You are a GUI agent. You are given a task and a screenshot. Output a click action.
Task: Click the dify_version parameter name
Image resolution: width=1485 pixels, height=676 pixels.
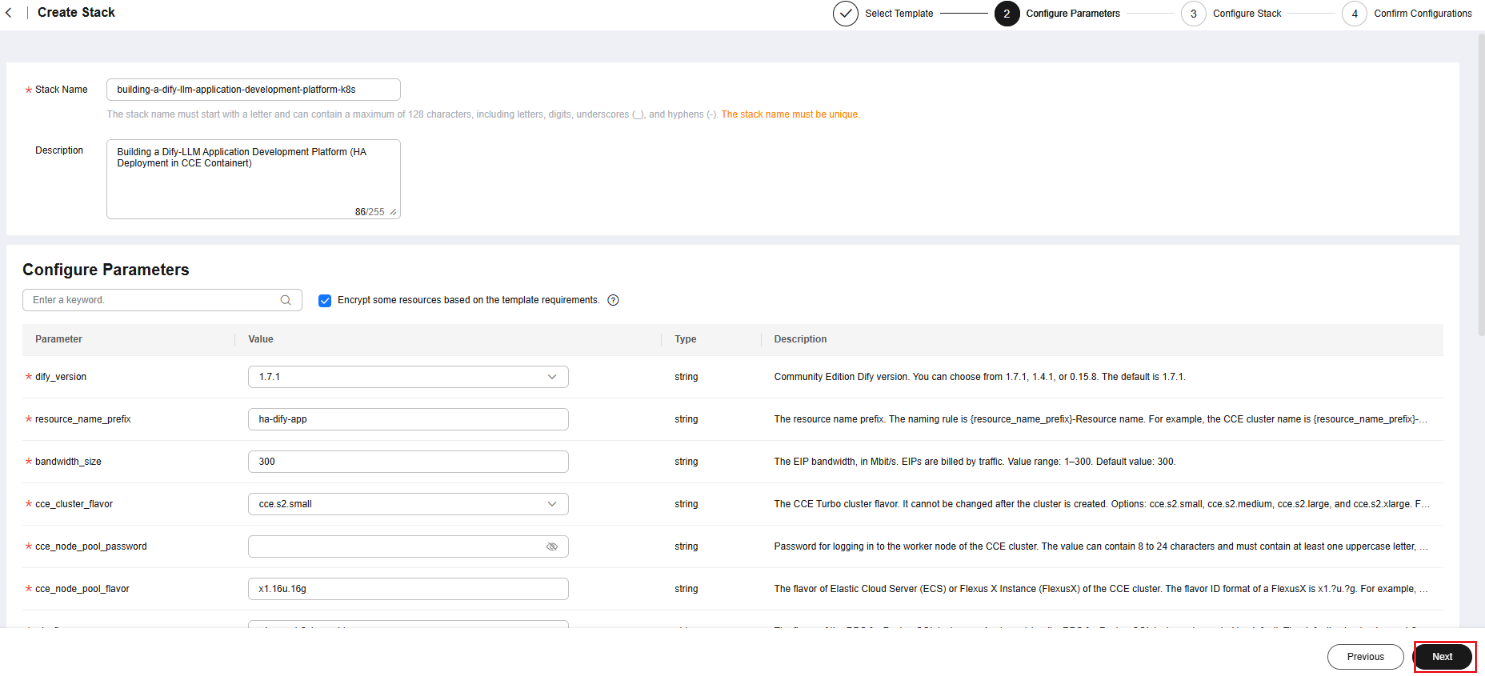pyautogui.click(x=62, y=377)
